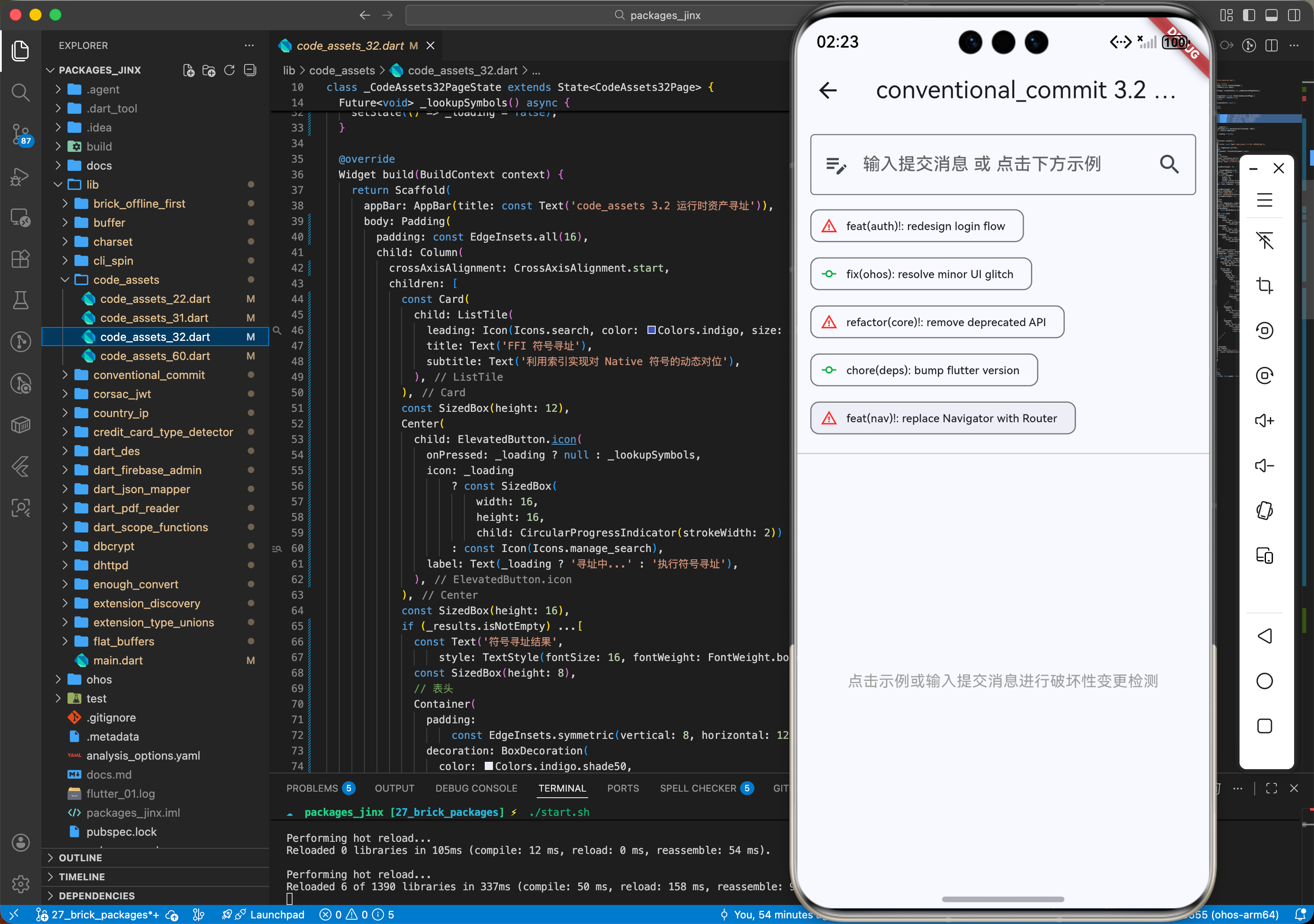Open the Search view in activity bar
Image resolution: width=1314 pixels, height=924 pixels.
click(x=21, y=92)
